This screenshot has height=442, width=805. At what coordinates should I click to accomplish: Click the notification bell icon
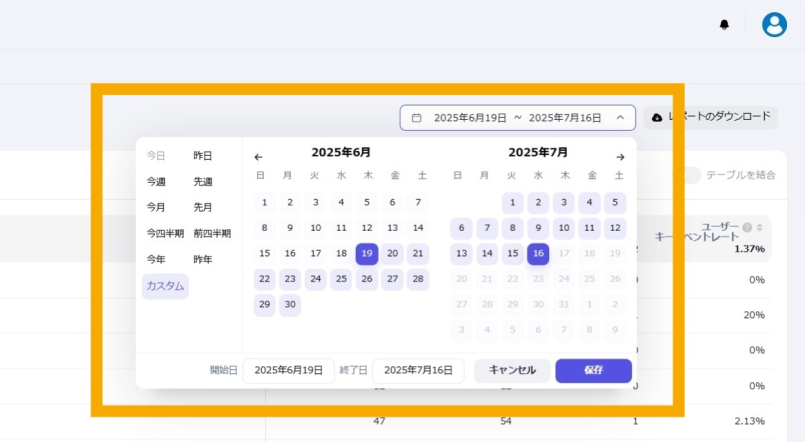click(x=724, y=25)
